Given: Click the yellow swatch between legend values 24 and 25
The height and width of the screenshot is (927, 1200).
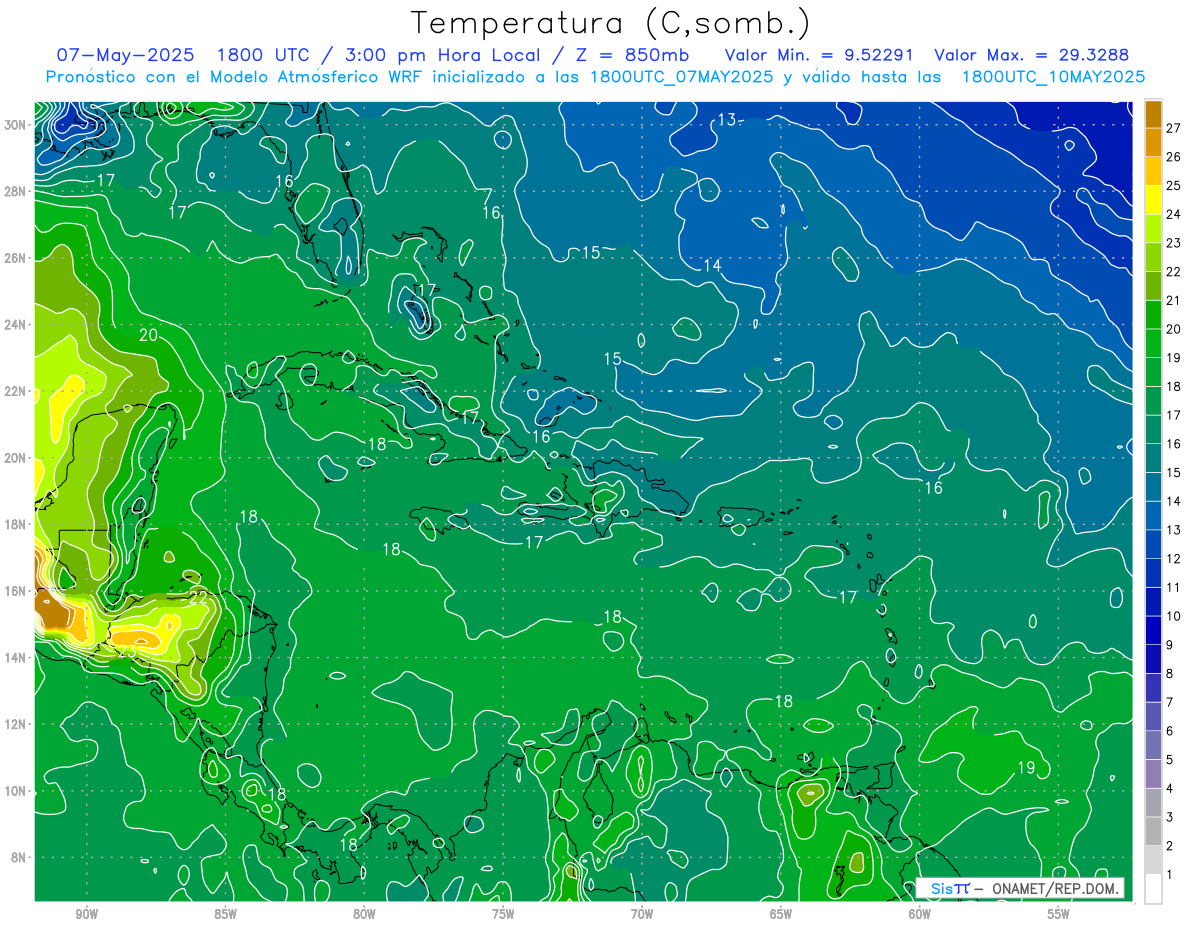Looking at the screenshot, I should coord(1153,200).
